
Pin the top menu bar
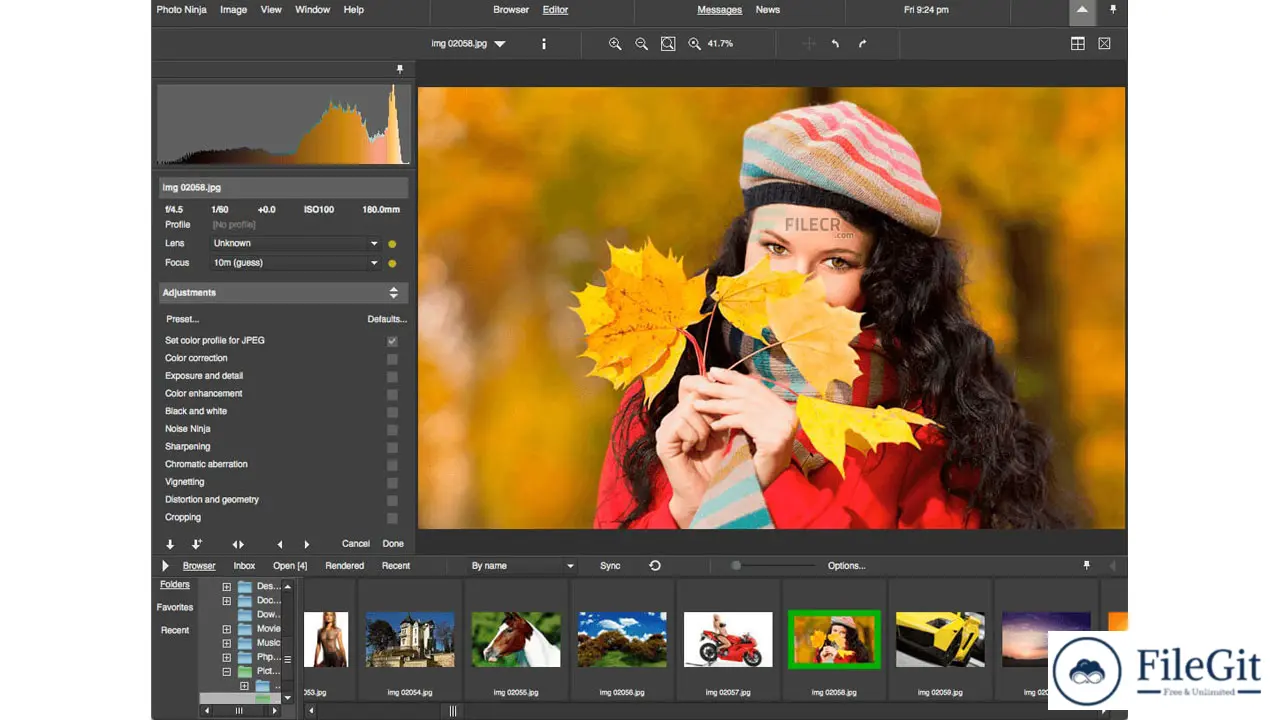tap(1113, 9)
